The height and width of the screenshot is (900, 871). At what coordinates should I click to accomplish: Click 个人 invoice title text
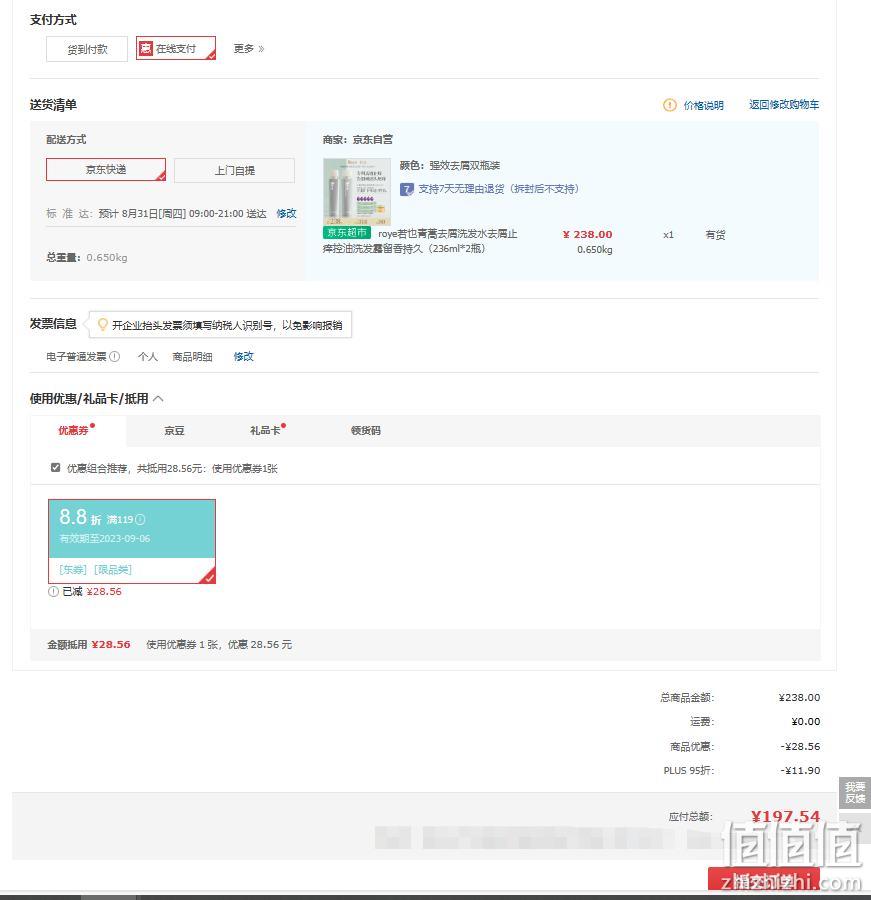coord(148,356)
